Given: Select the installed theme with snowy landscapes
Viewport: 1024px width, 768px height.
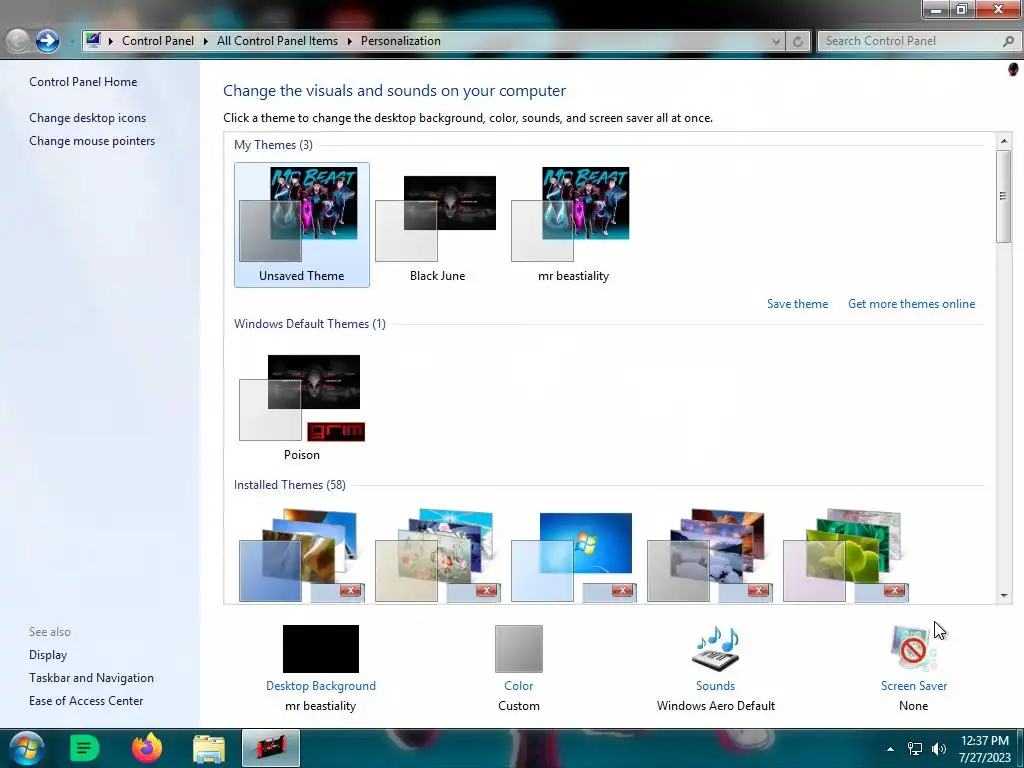Looking at the screenshot, I should point(709,555).
